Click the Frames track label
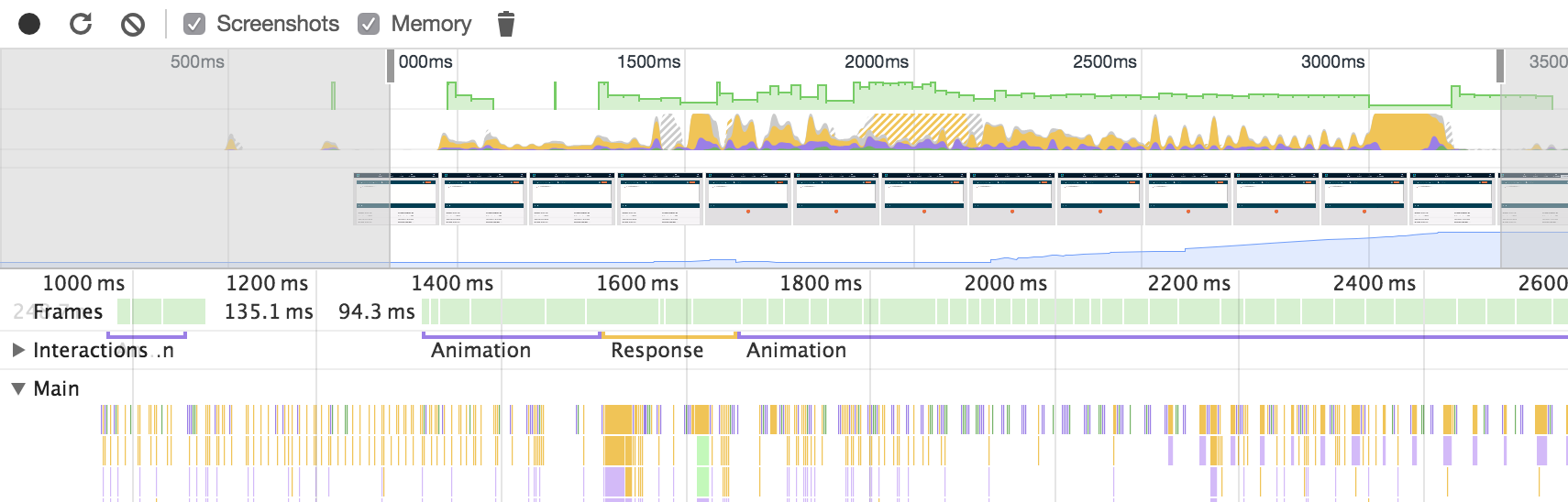Viewport: 1568px width, 502px height. click(x=68, y=311)
